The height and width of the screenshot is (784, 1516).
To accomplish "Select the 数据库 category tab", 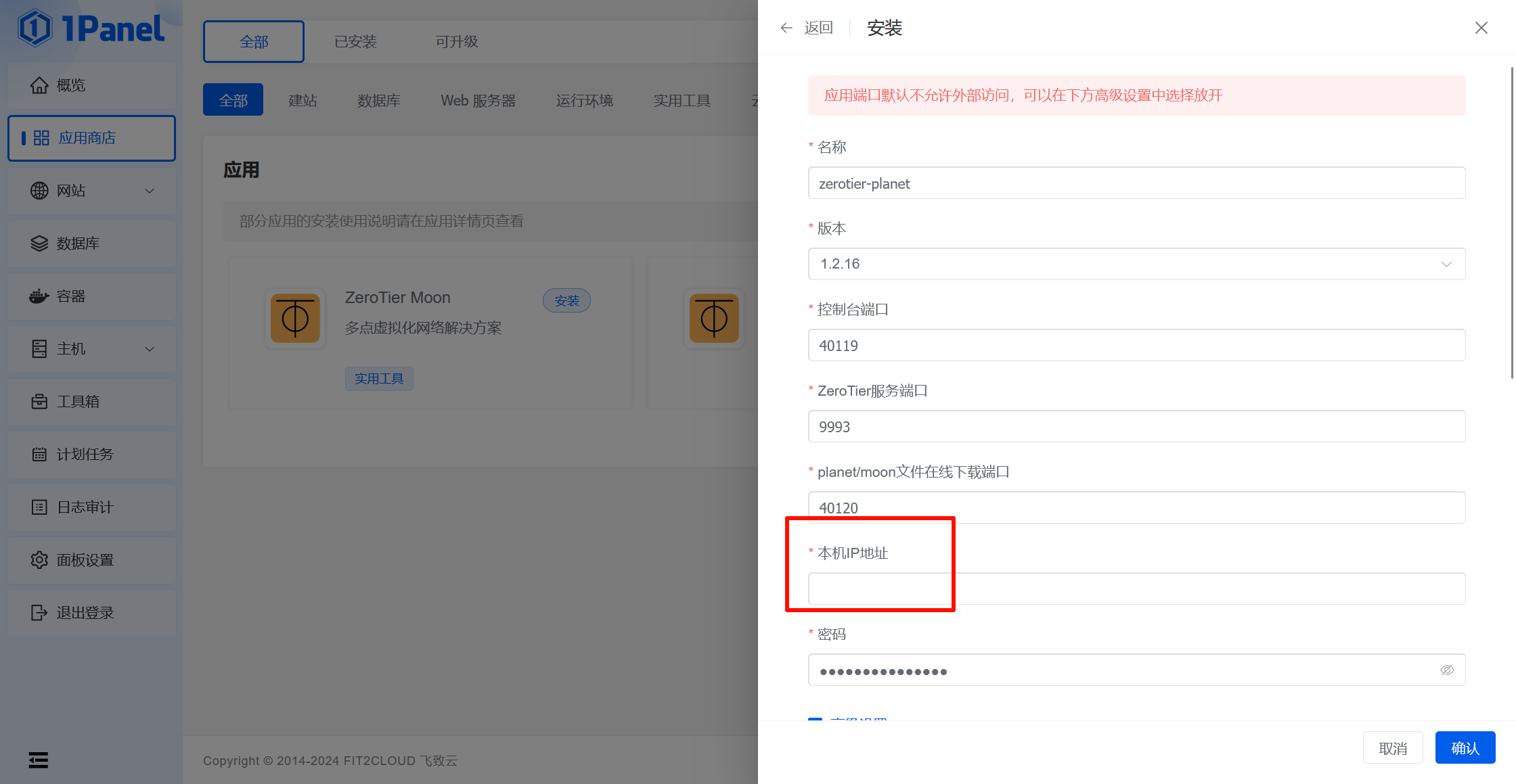I will pyautogui.click(x=378, y=101).
